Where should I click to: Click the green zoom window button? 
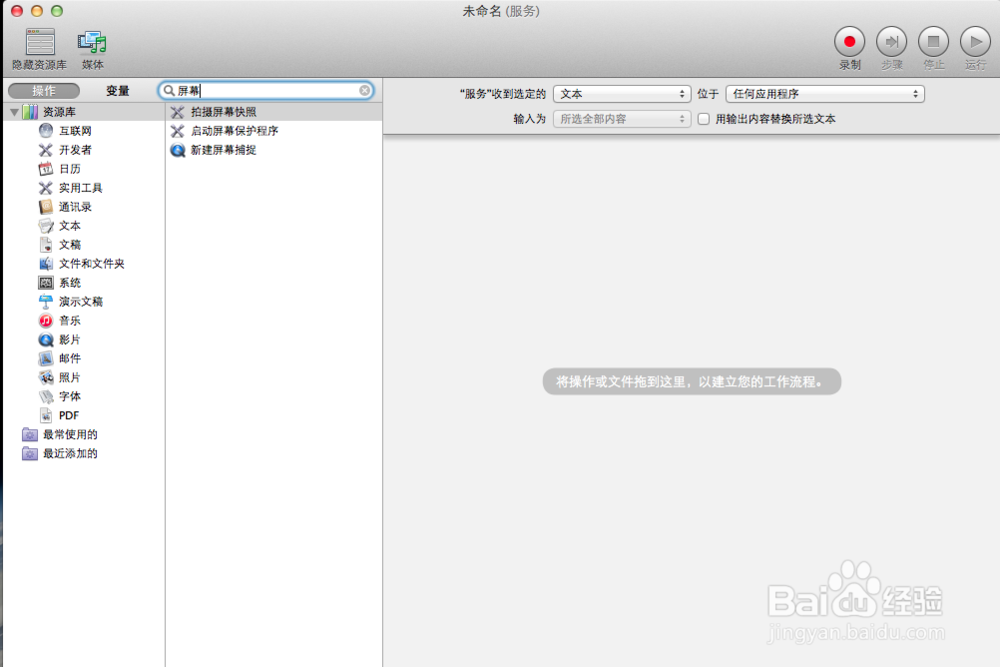[x=57, y=11]
